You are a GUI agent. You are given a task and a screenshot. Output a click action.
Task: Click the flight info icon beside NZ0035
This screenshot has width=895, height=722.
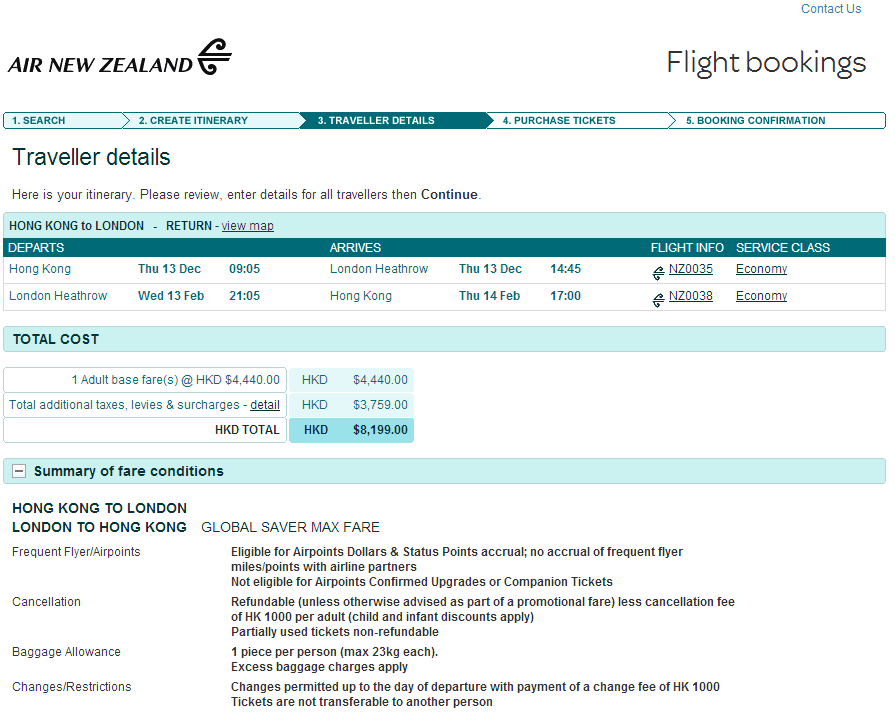pyautogui.click(x=658, y=271)
